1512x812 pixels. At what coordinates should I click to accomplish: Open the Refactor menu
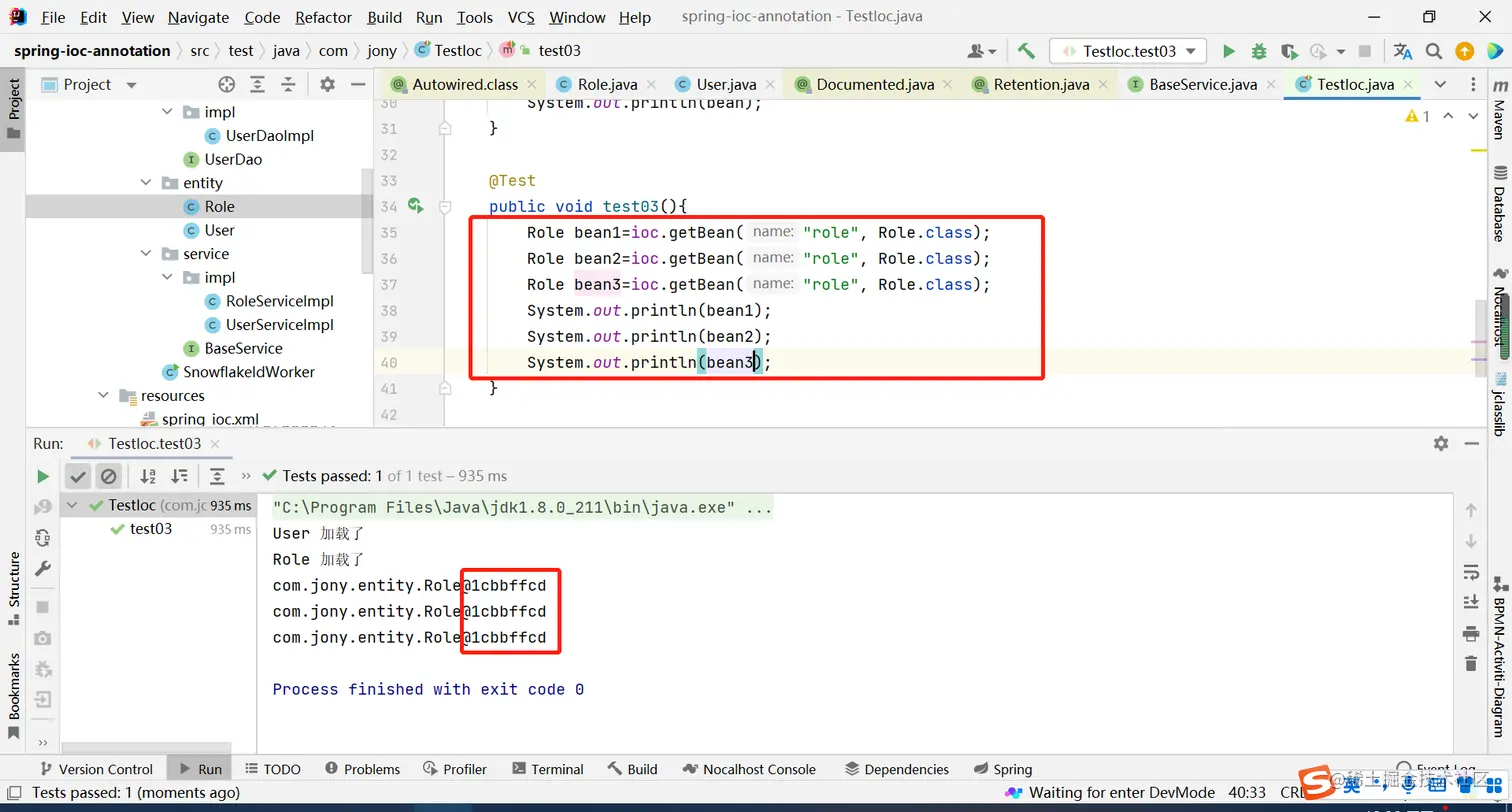(x=323, y=17)
